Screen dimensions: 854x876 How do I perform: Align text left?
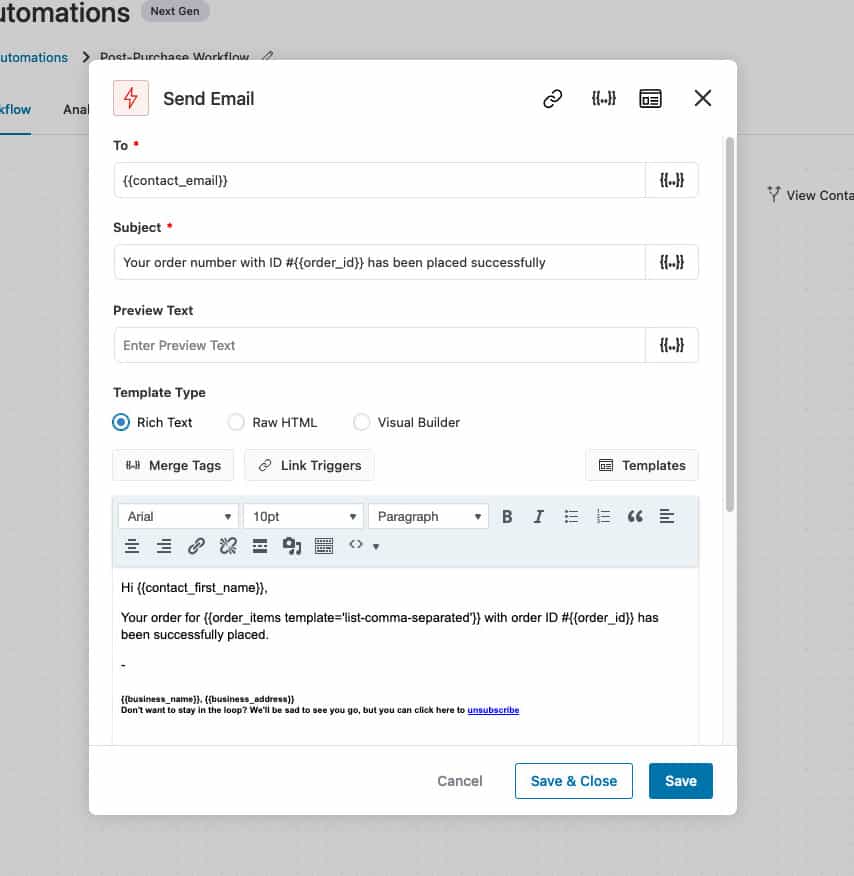pos(667,516)
